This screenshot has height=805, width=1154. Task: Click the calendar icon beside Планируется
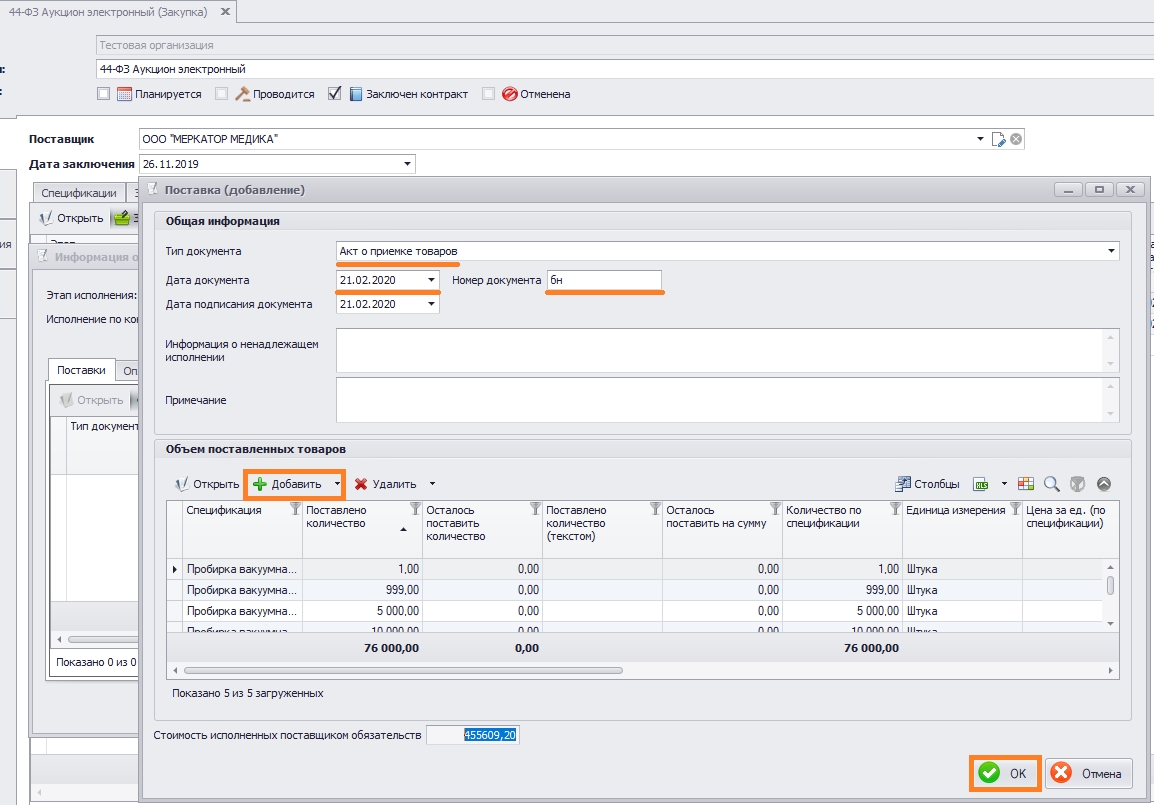point(124,94)
